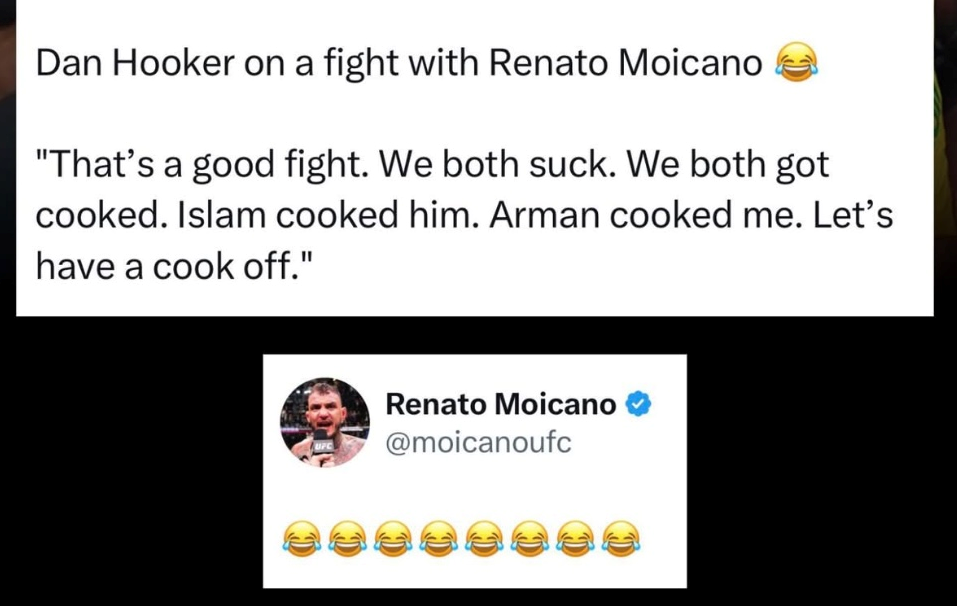The width and height of the screenshot is (957, 606).
Task: Click the blue verified badge beside Renato Moicano
Action: (x=640, y=404)
